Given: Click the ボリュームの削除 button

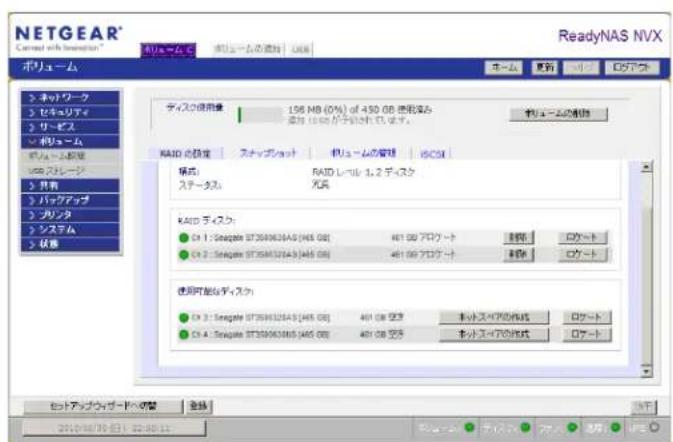Looking at the screenshot, I should point(558,114).
